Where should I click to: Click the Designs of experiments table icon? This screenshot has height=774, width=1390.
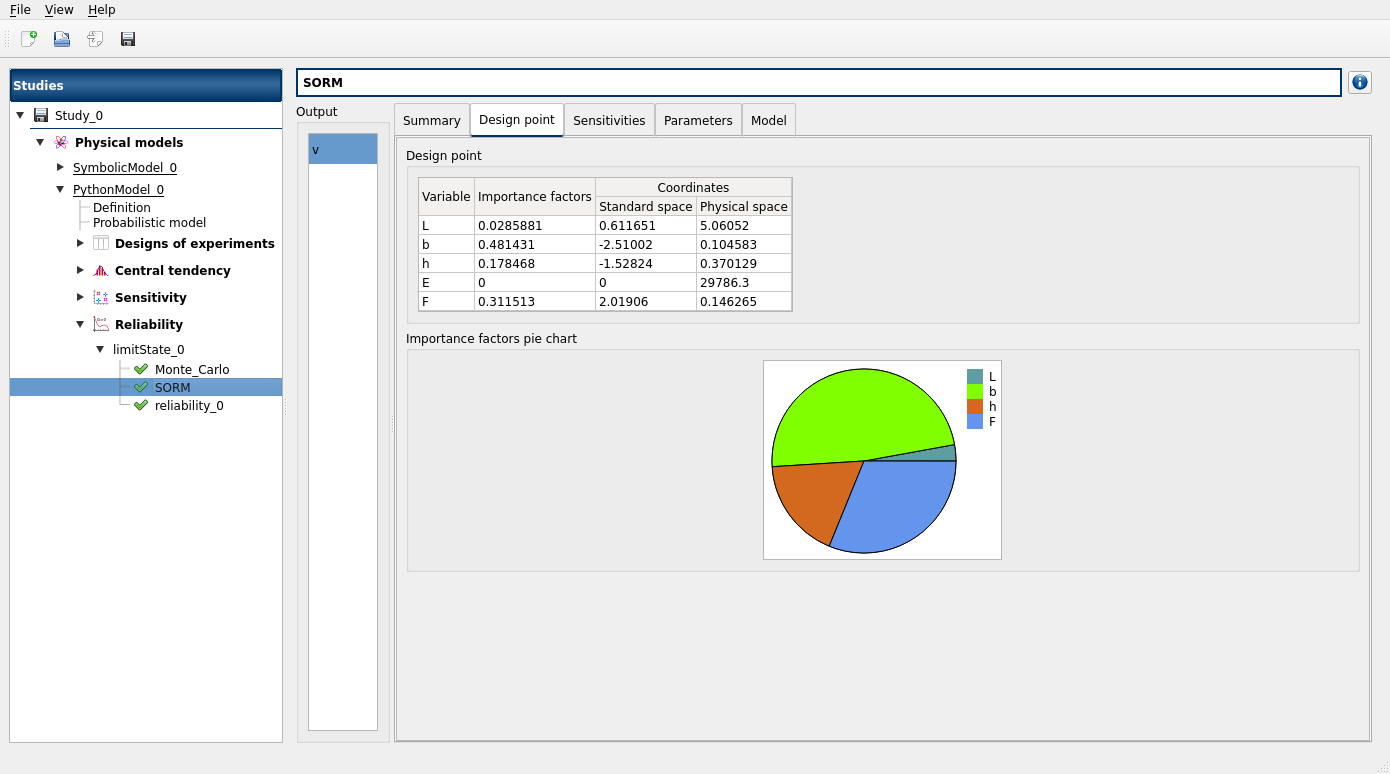[x=101, y=243]
